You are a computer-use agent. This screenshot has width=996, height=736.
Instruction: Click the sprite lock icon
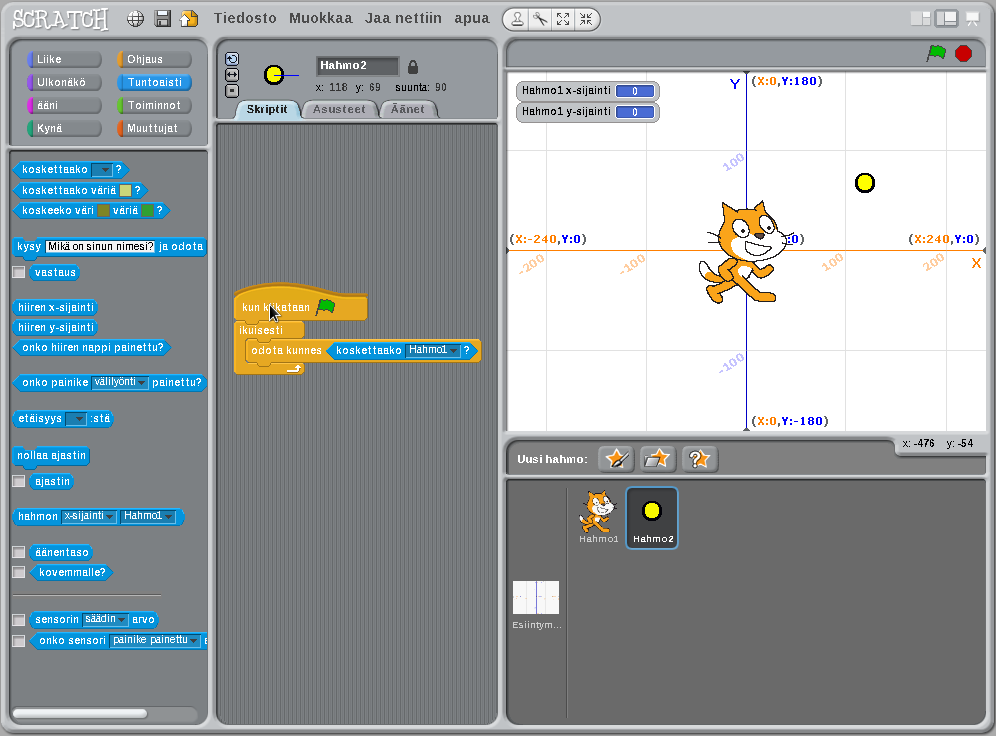click(x=413, y=66)
